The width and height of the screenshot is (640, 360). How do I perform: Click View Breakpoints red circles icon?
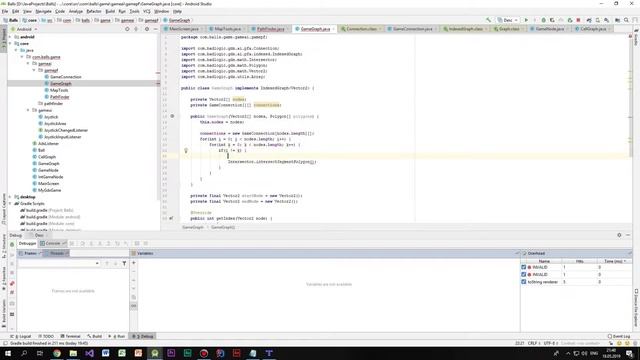pyautogui.click(x=12, y=283)
